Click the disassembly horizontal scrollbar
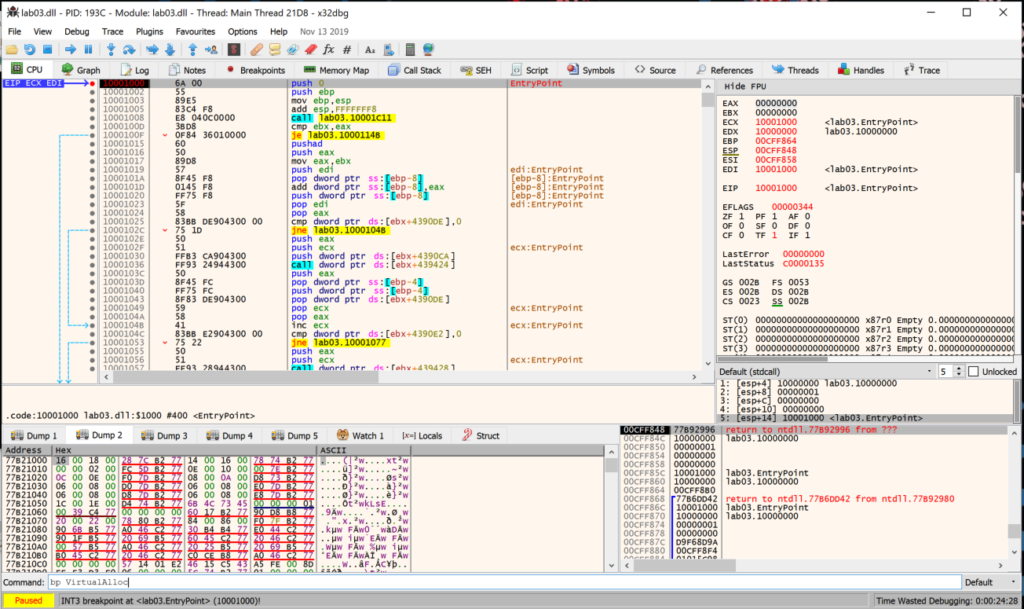The image size is (1024, 609). 400,377
